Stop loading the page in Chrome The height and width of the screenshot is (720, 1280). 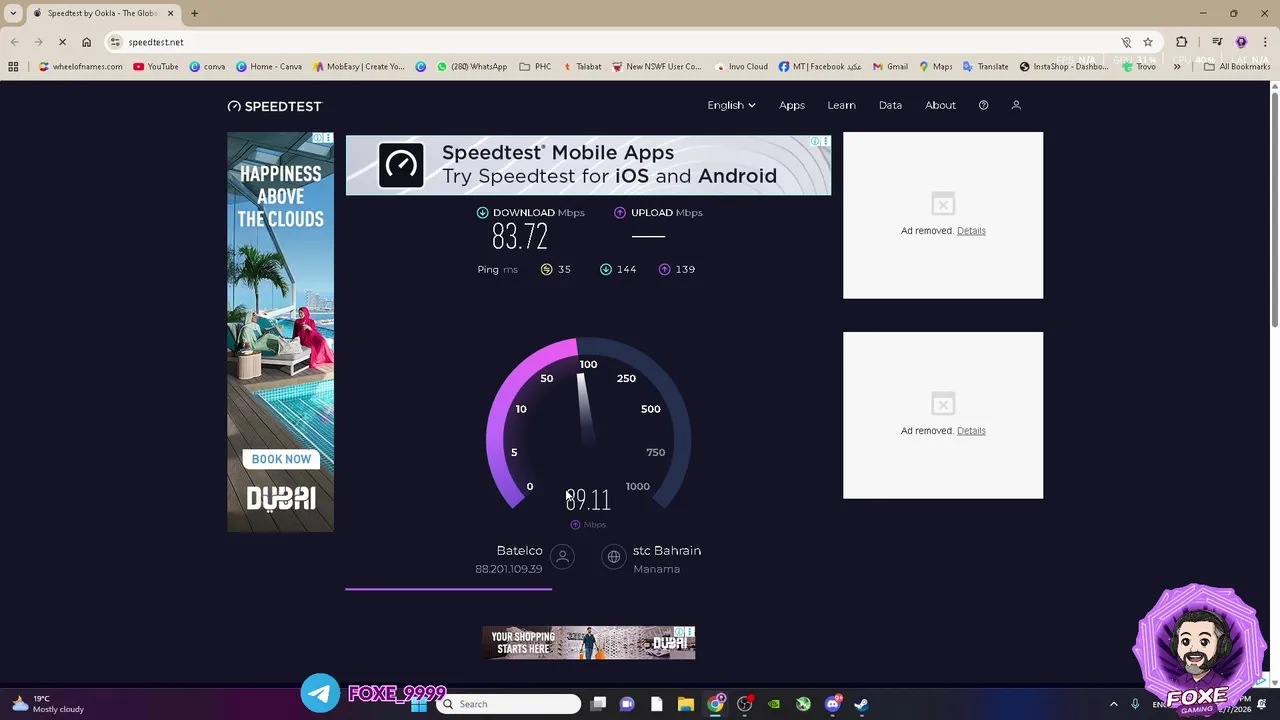[62, 42]
